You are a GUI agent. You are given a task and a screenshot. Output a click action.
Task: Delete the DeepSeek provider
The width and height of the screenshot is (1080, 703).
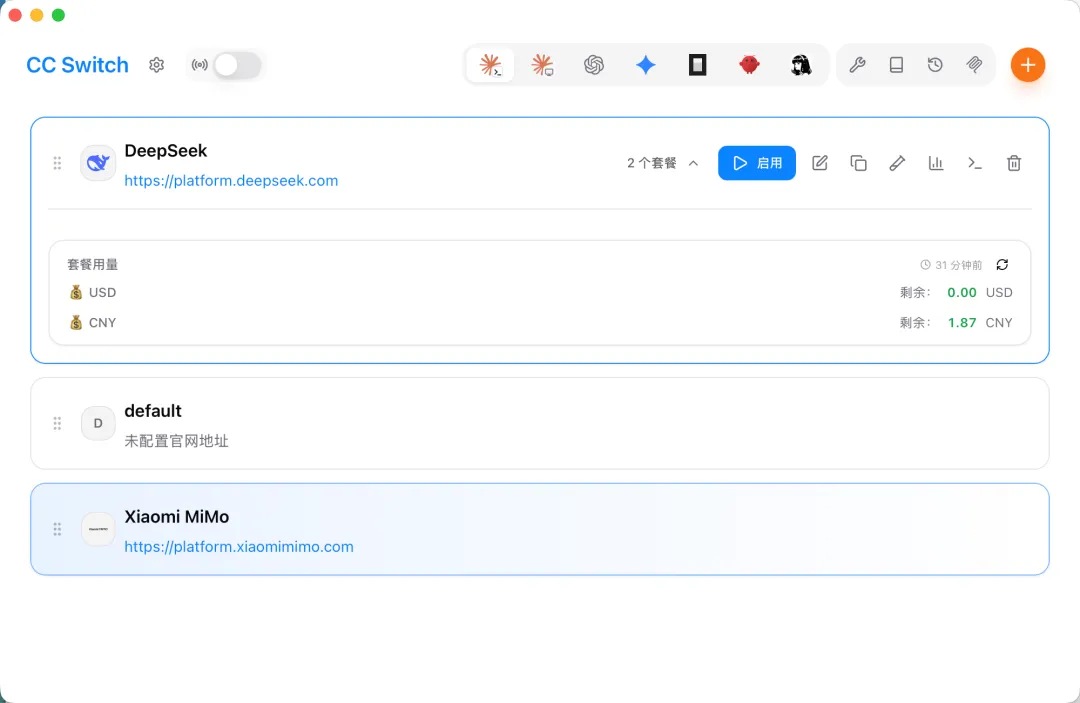(x=1014, y=163)
